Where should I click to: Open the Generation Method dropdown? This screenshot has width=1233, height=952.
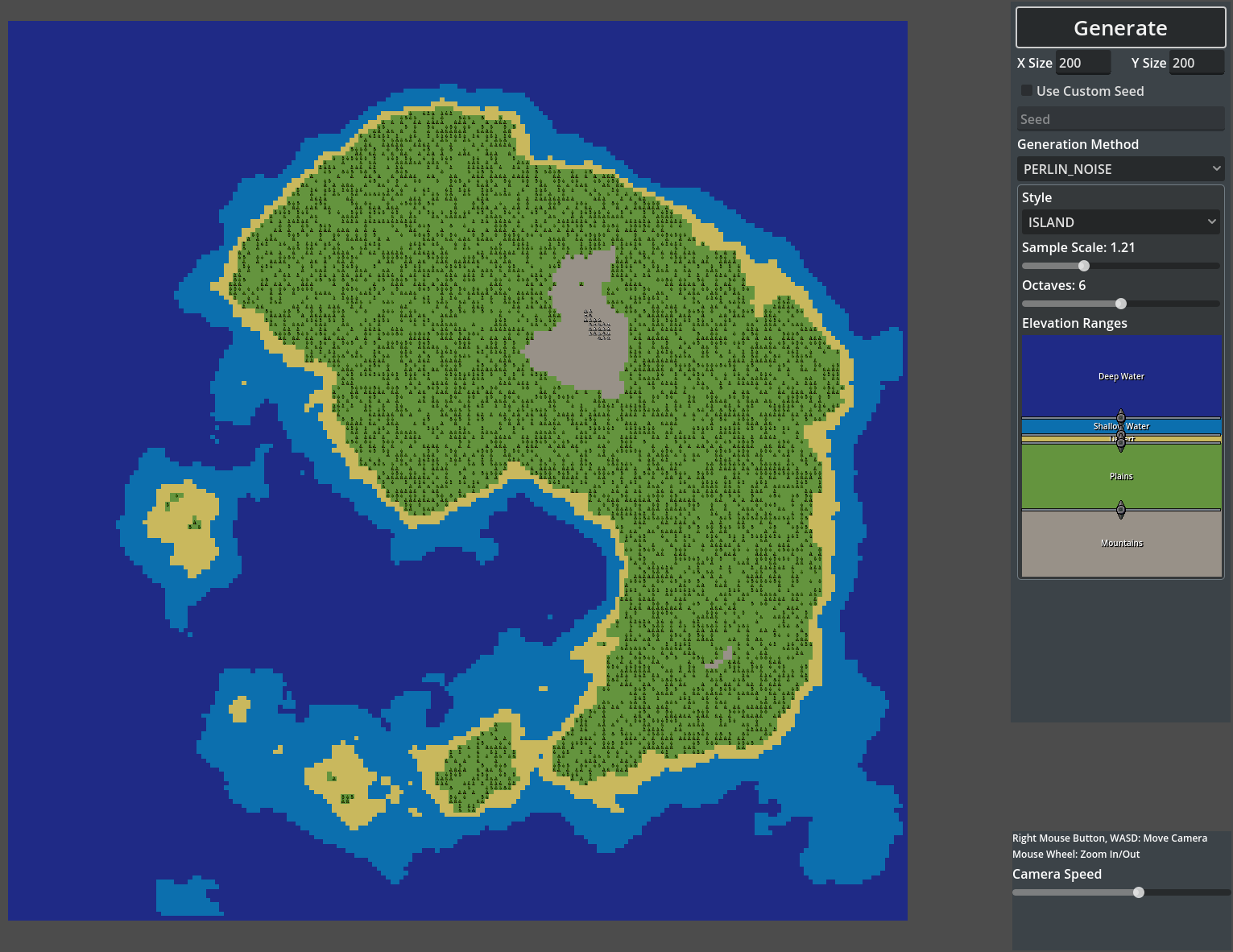coord(1119,169)
